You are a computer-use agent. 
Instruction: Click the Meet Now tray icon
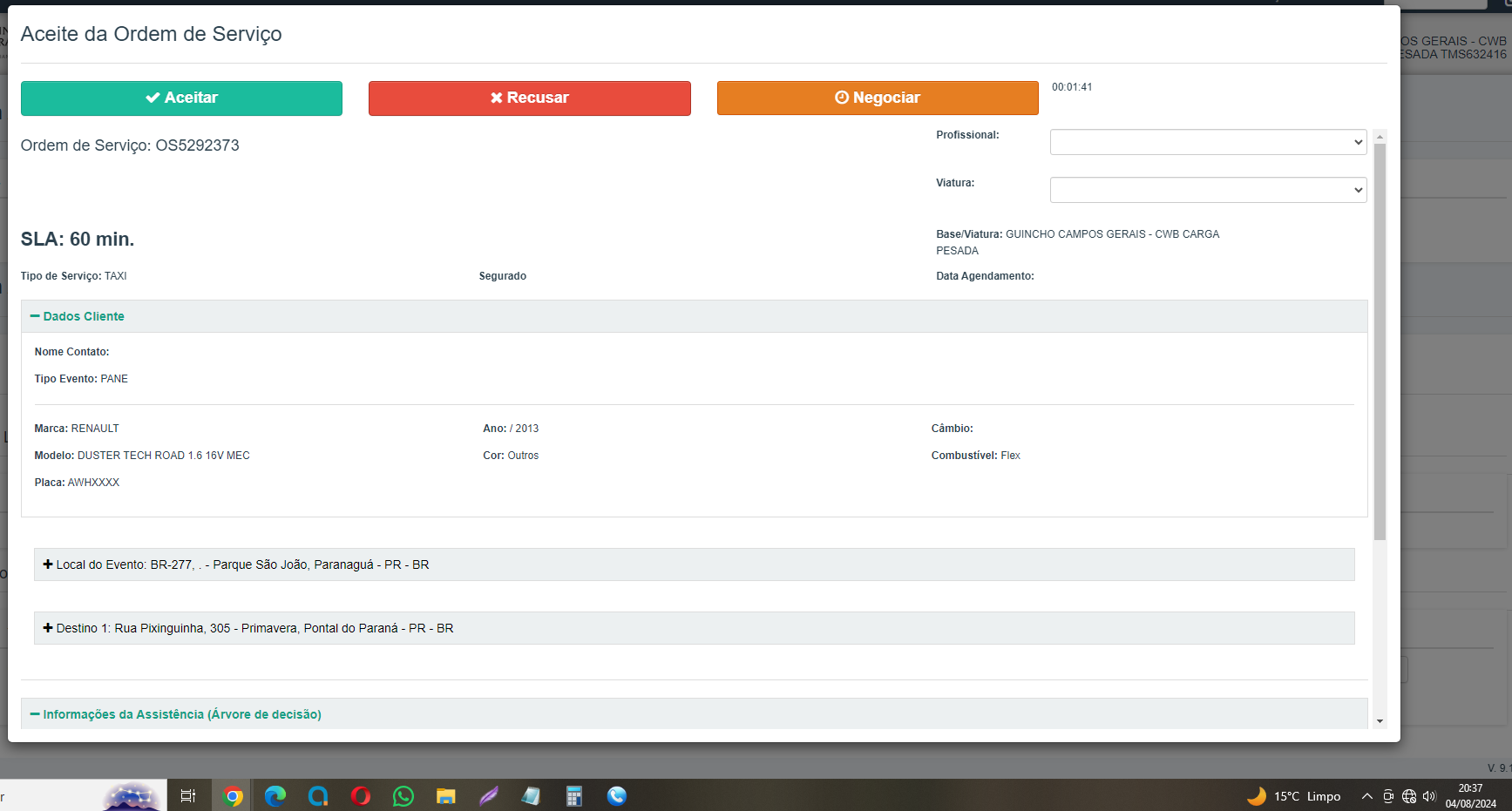[1388, 796]
